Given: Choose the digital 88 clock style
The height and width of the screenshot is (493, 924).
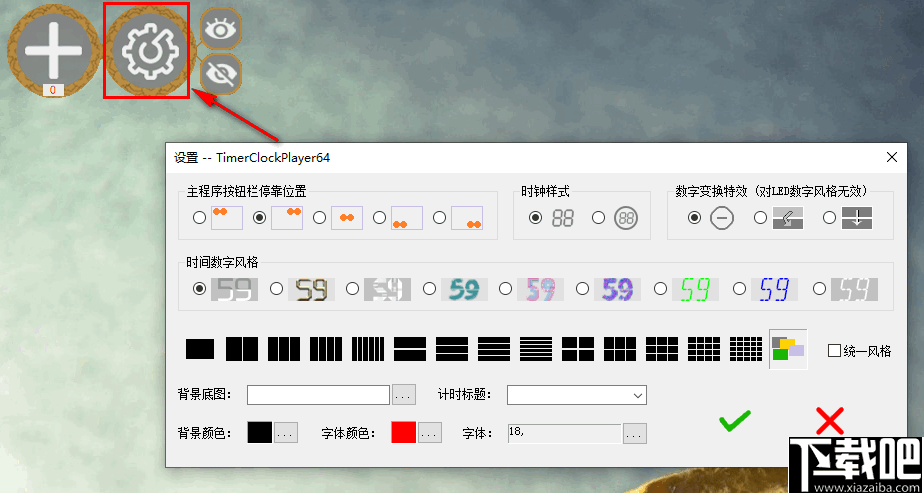Looking at the screenshot, I should coord(535,218).
